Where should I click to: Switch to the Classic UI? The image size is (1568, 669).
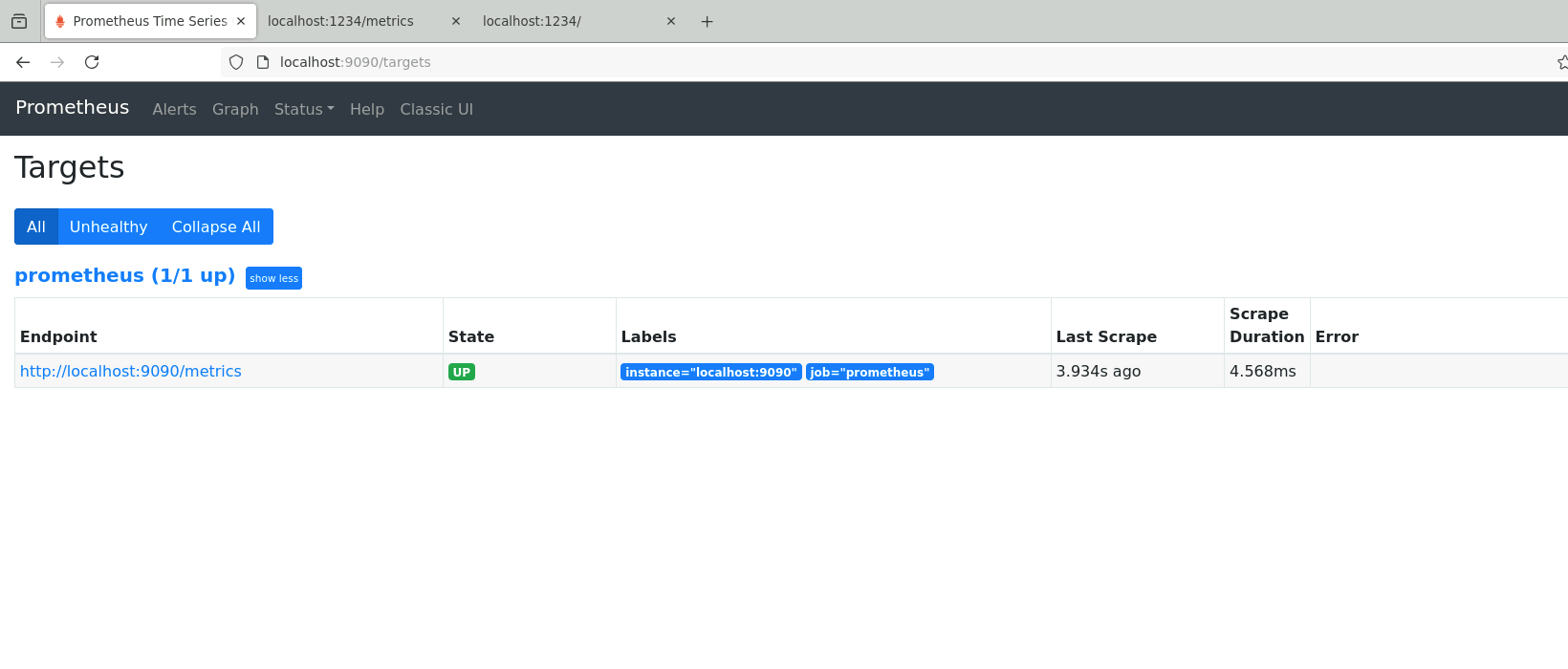(437, 109)
